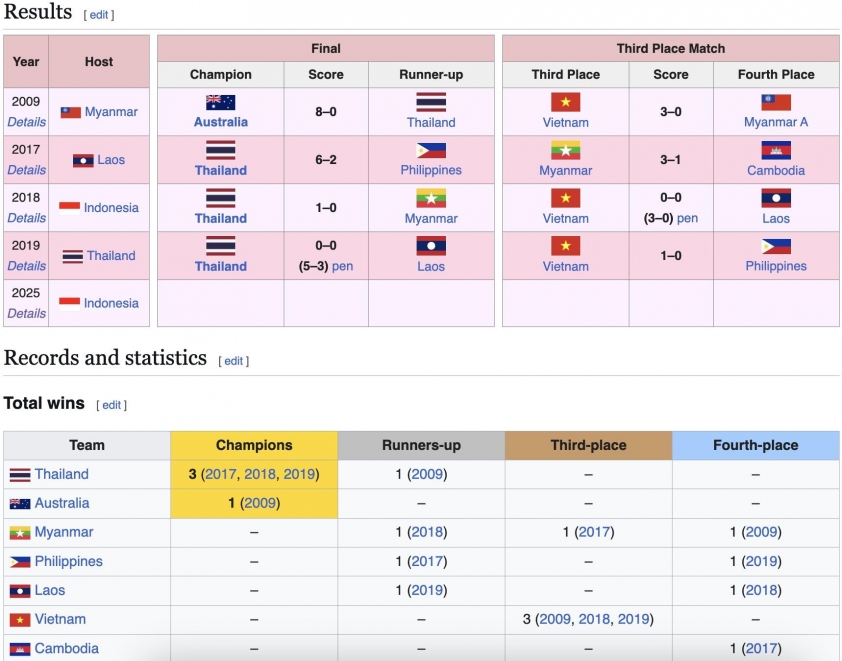Click the 6–2 score for 2017 final
The height and width of the screenshot is (661, 842).
tap(326, 160)
